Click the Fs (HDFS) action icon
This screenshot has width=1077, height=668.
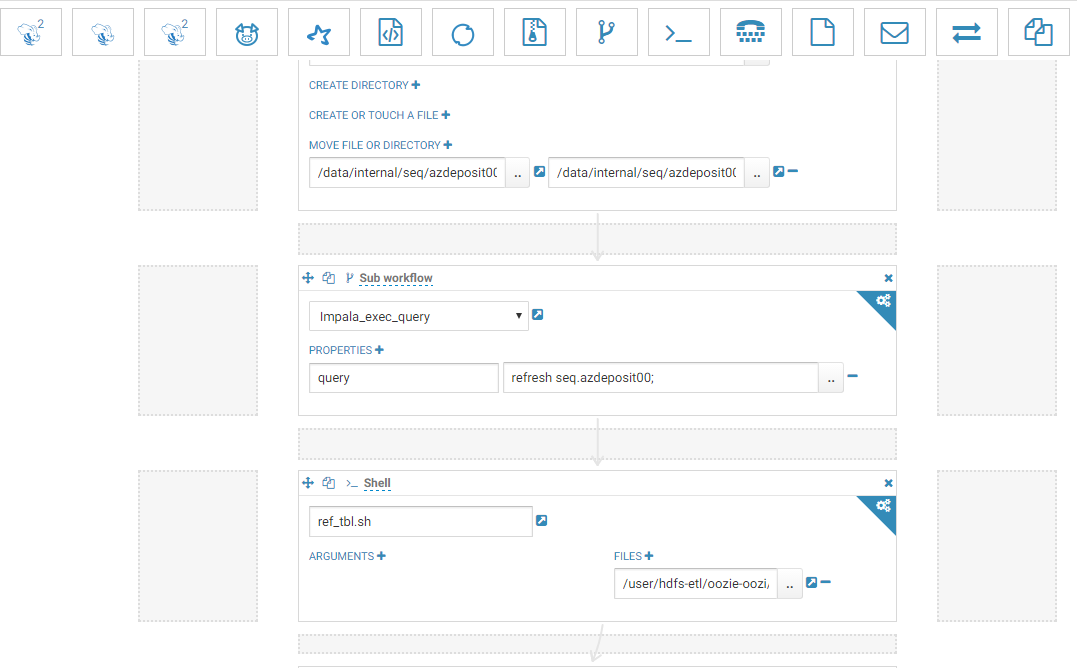pyautogui.click(x=823, y=31)
